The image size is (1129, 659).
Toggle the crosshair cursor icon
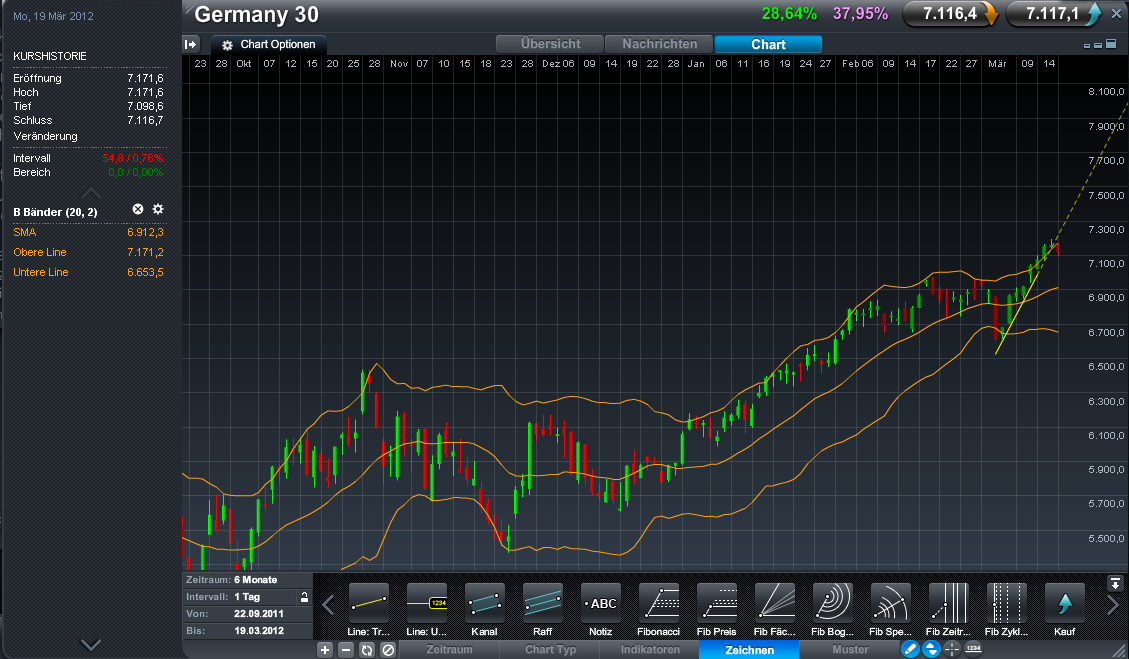coord(952,649)
